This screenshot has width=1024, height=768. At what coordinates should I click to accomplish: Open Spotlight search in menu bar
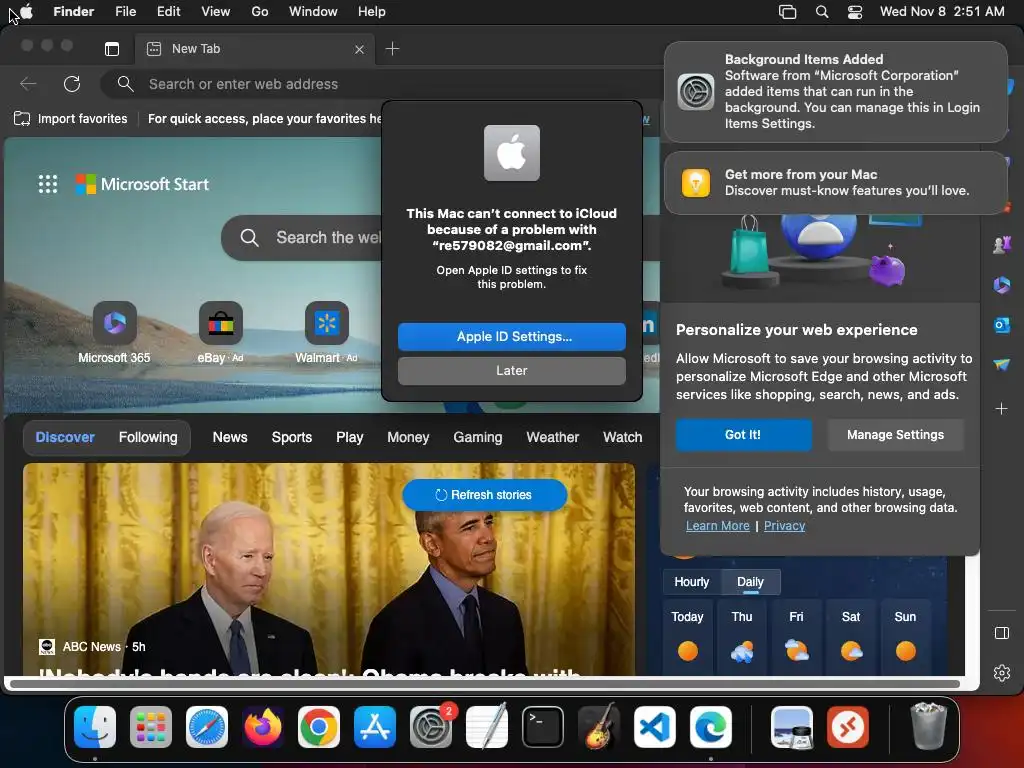click(822, 12)
